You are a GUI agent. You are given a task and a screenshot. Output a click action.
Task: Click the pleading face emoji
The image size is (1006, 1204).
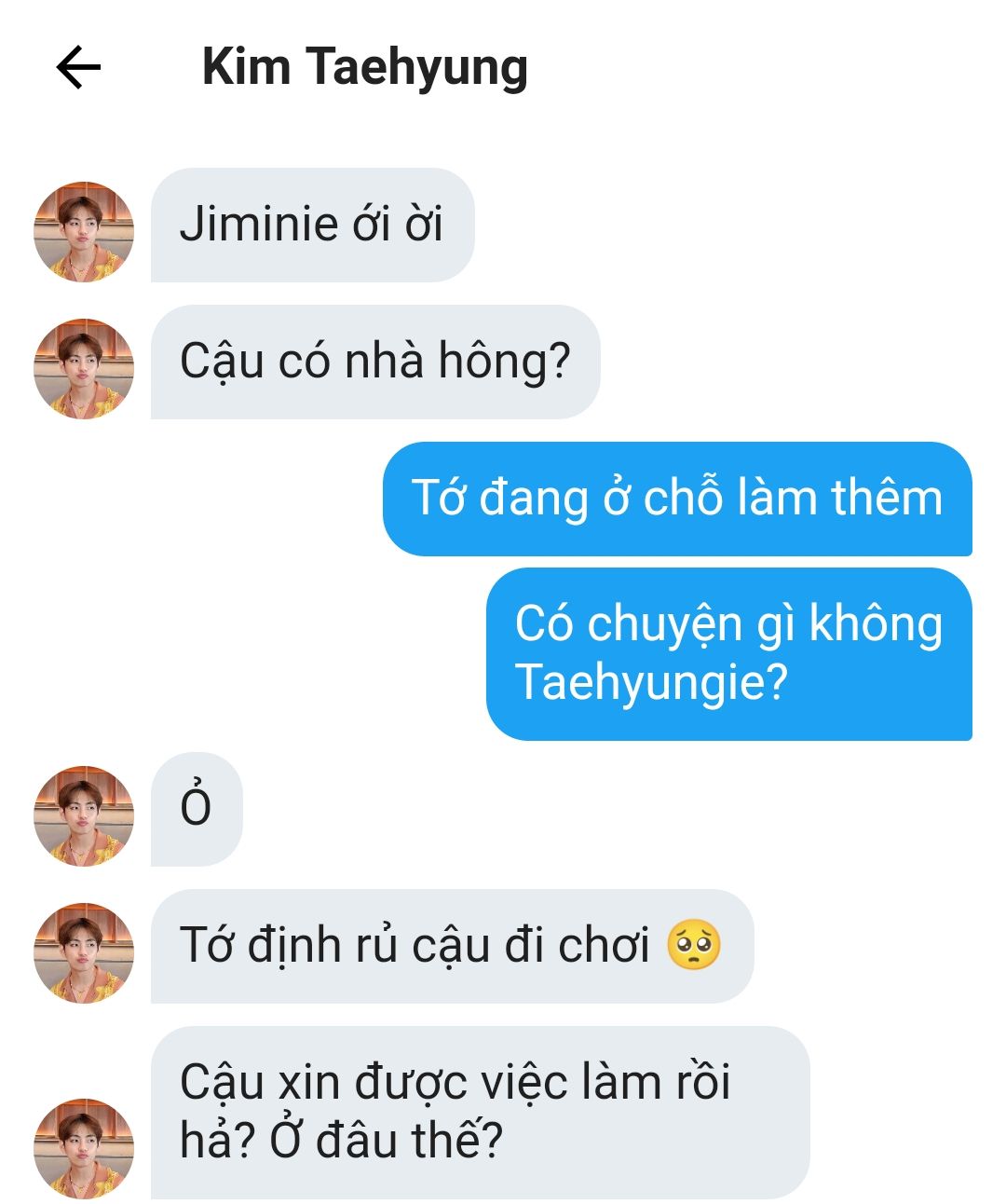tap(694, 945)
